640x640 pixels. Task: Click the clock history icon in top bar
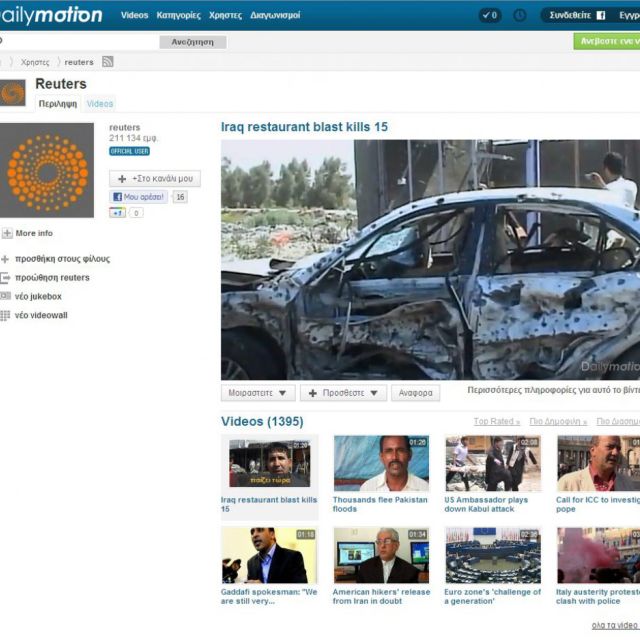tap(519, 16)
